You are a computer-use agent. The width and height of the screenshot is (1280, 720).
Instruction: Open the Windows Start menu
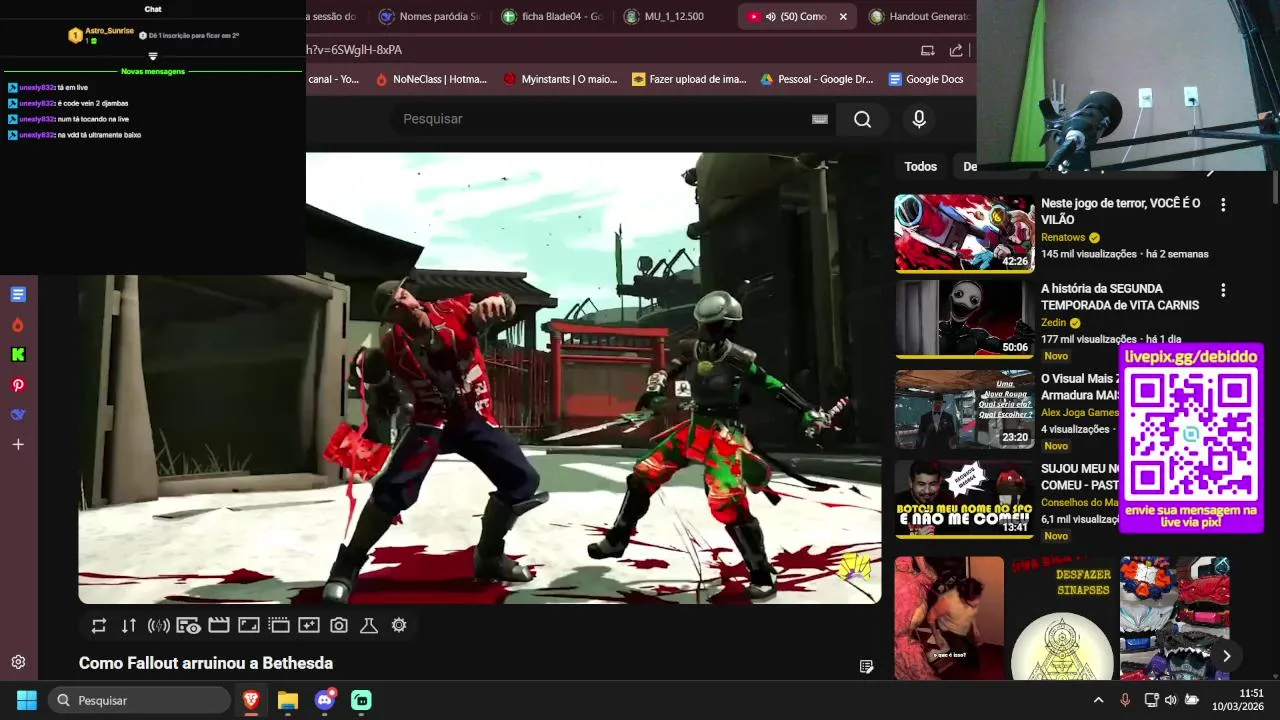[x=27, y=700]
